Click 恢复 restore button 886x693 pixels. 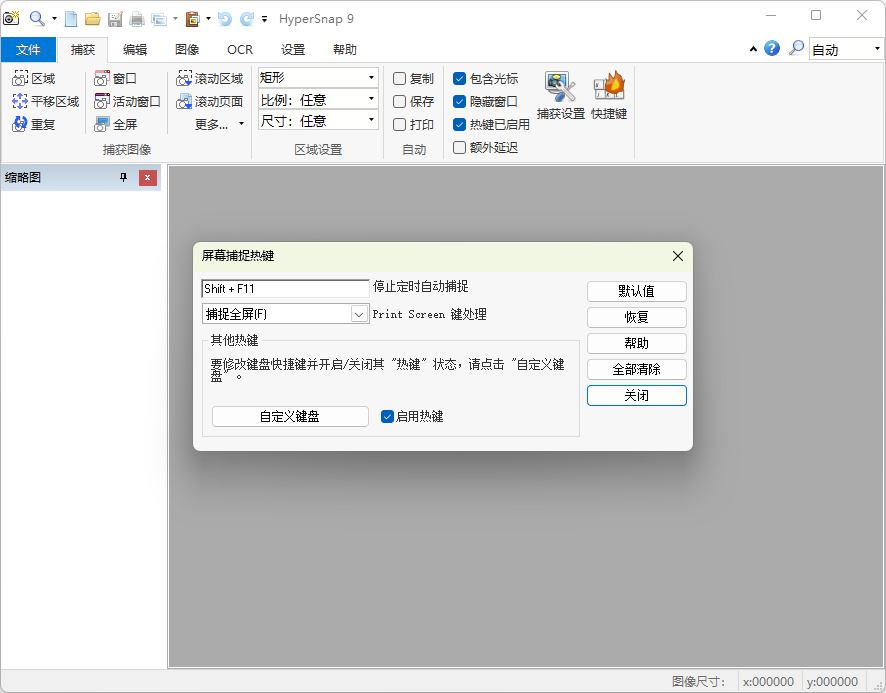click(637, 317)
